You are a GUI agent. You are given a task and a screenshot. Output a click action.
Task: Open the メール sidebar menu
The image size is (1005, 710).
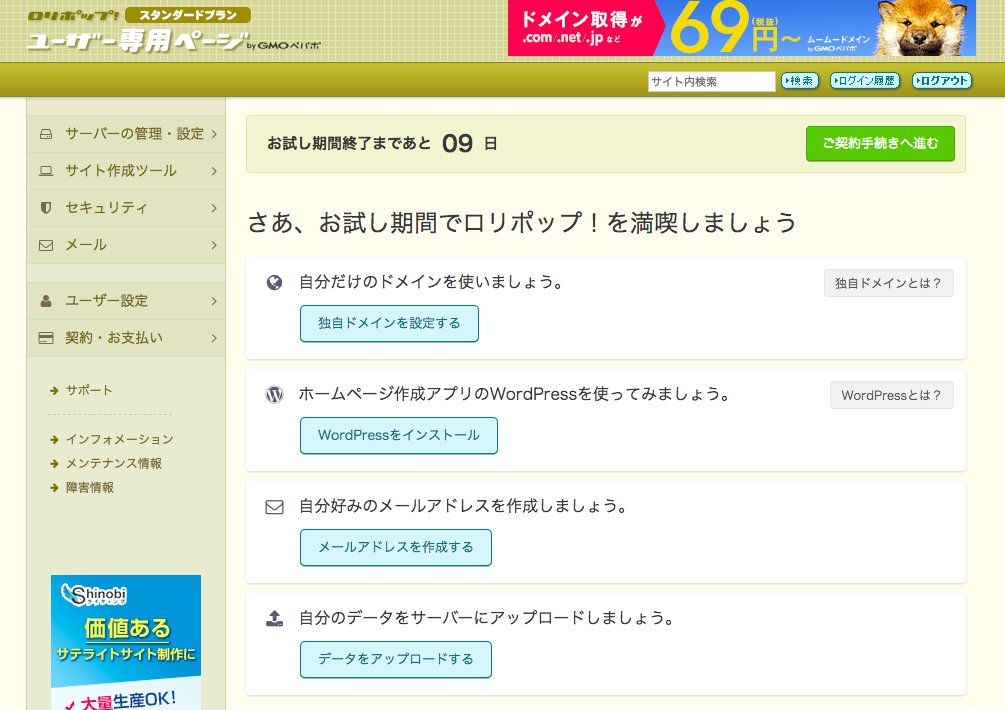click(x=126, y=245)
